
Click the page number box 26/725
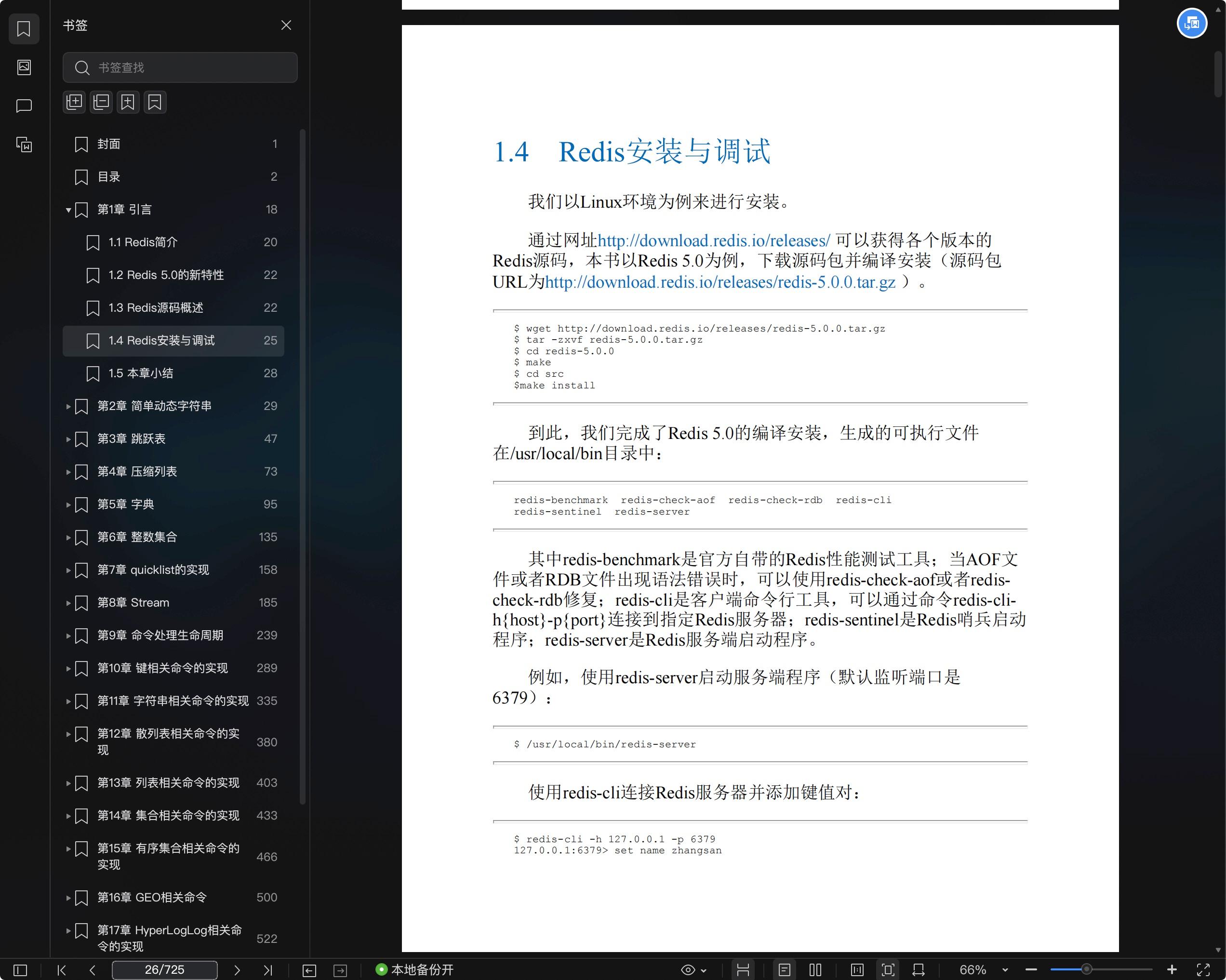164,970
